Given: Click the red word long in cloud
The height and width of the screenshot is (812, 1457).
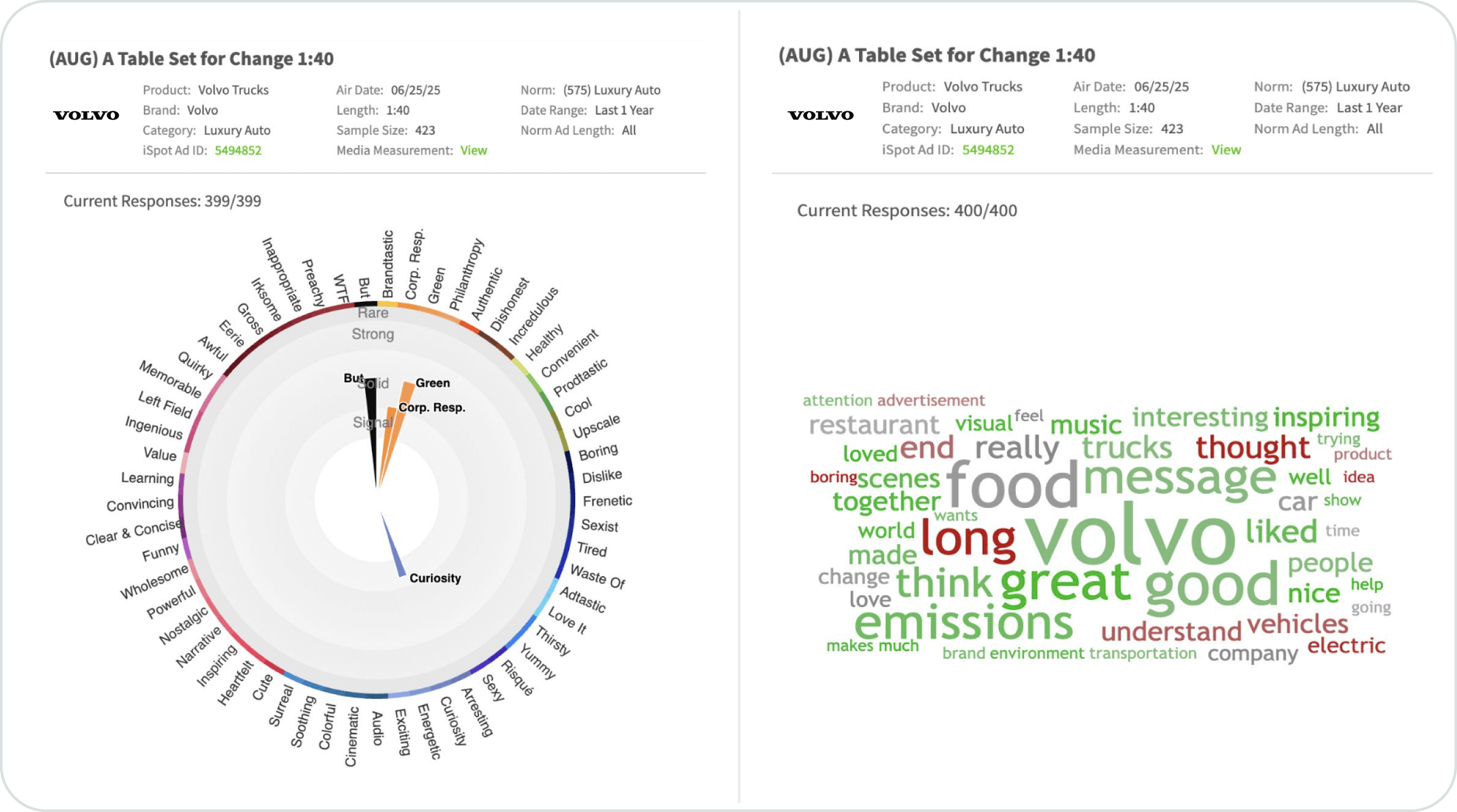Looking at the screenshot, I should tap(968, 539).
